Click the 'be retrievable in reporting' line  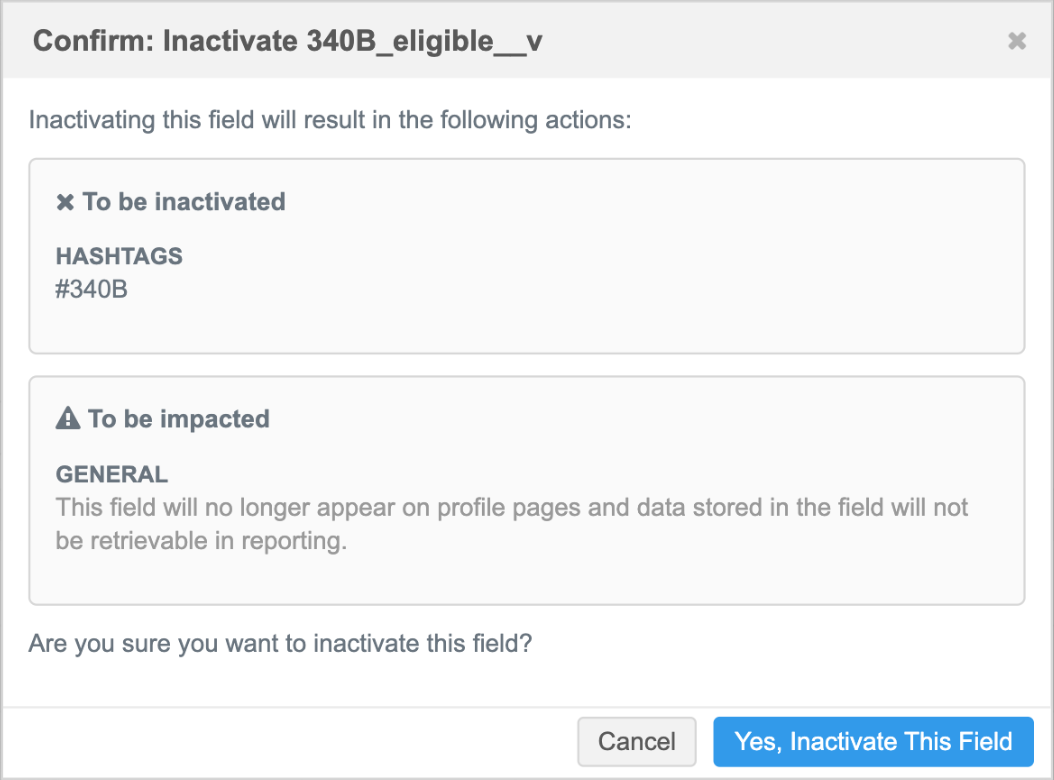200,540
